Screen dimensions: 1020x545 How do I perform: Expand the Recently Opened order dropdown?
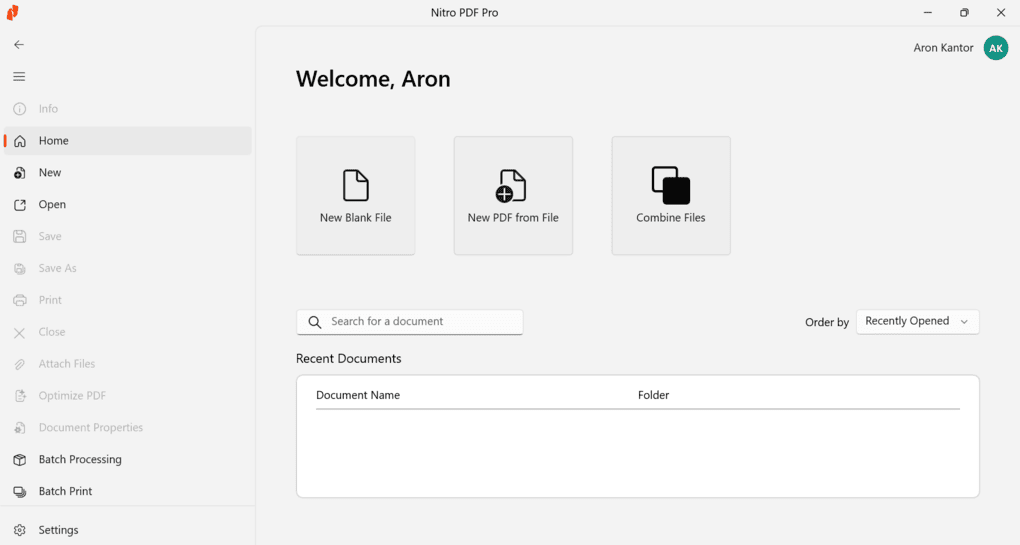(x=917, y=321)
